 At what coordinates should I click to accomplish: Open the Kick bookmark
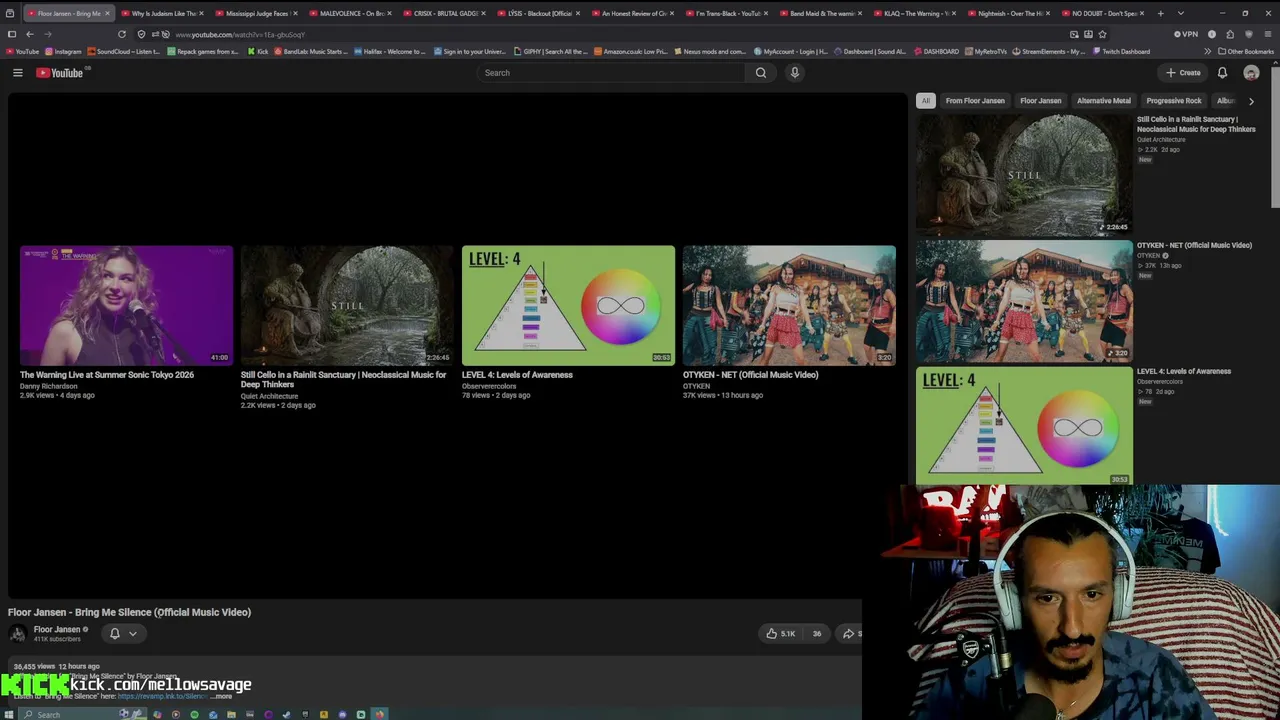pyautogui.click(x=258, y=51)
